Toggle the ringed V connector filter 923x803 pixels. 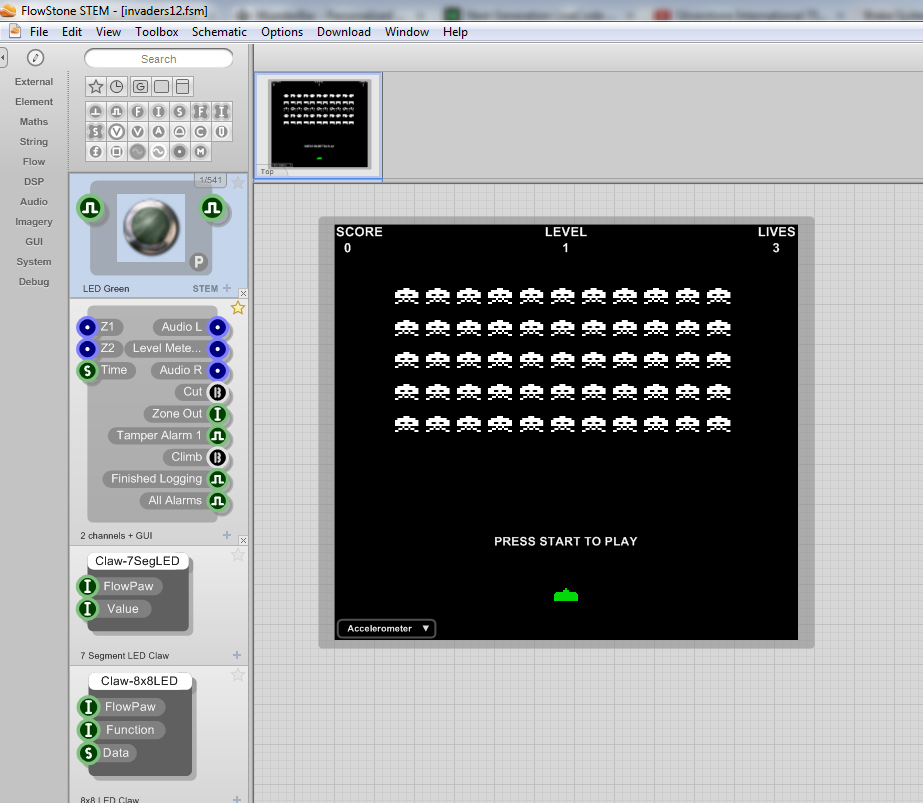coord(117,131)
